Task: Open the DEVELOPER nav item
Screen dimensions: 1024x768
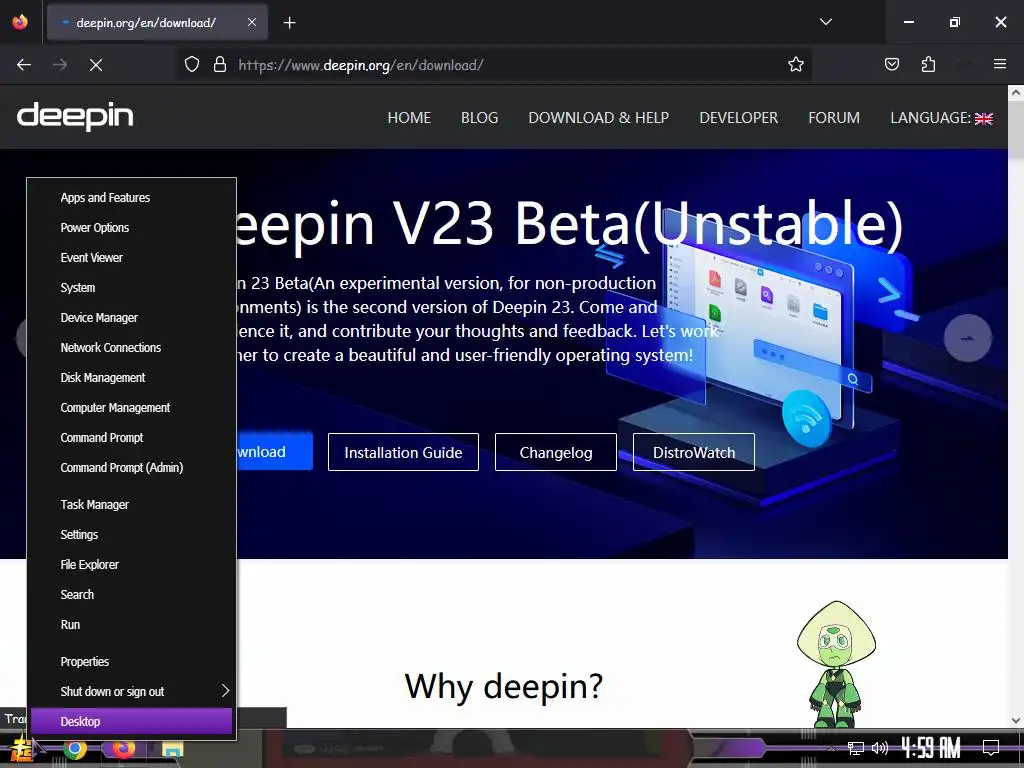Action: (739, 118)
